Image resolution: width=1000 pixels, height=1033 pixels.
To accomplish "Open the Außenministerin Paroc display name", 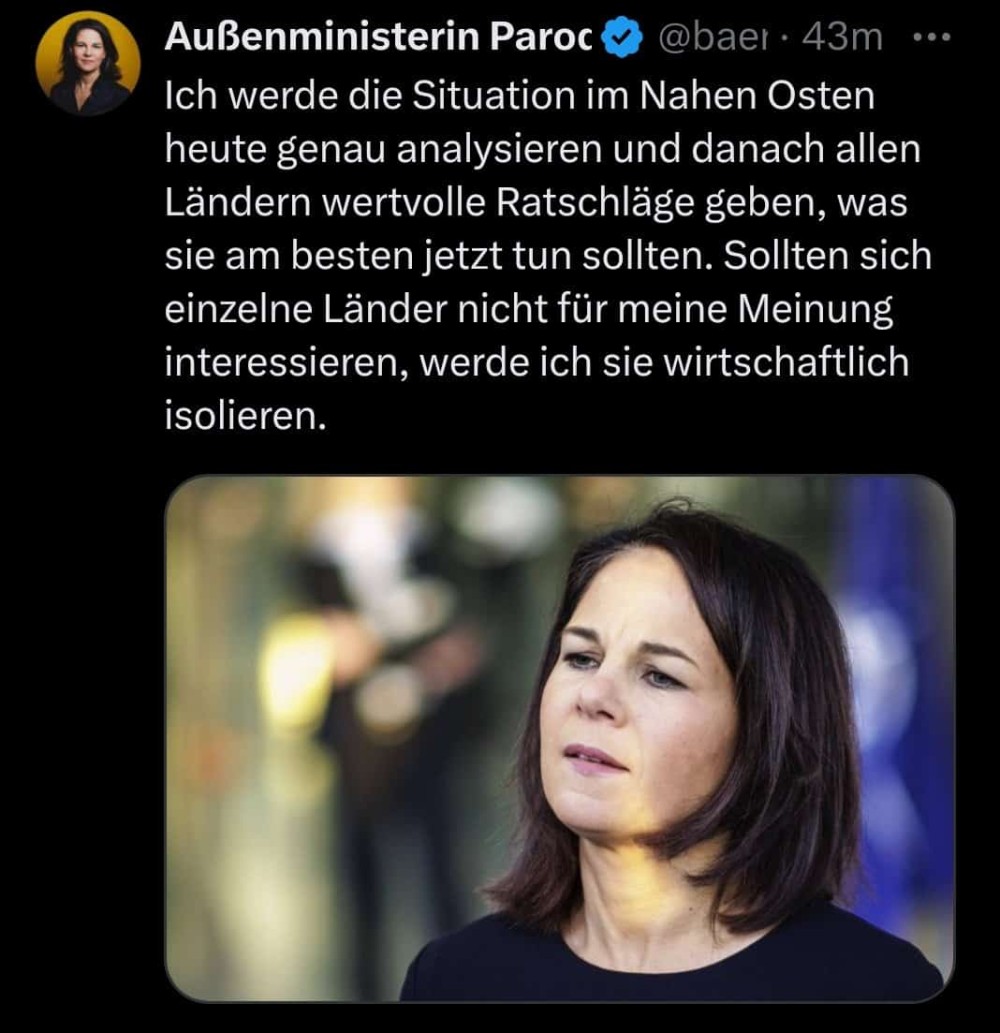I will (379, 36).
